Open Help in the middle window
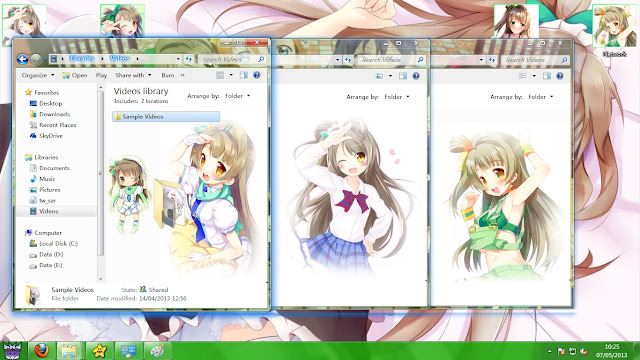The image size is (640, 360). [416, 76]
